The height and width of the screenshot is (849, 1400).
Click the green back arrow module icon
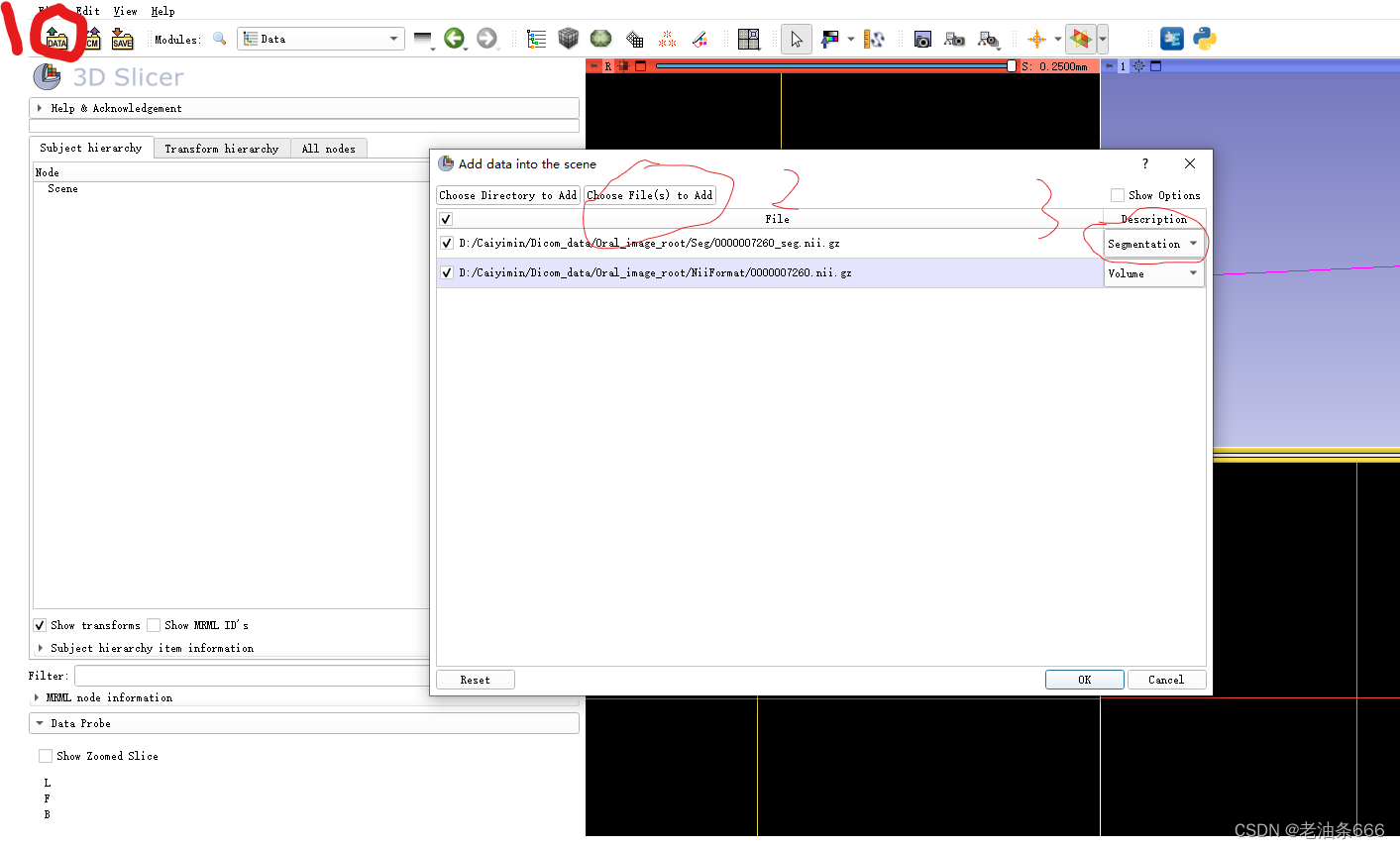click(454, 39)
